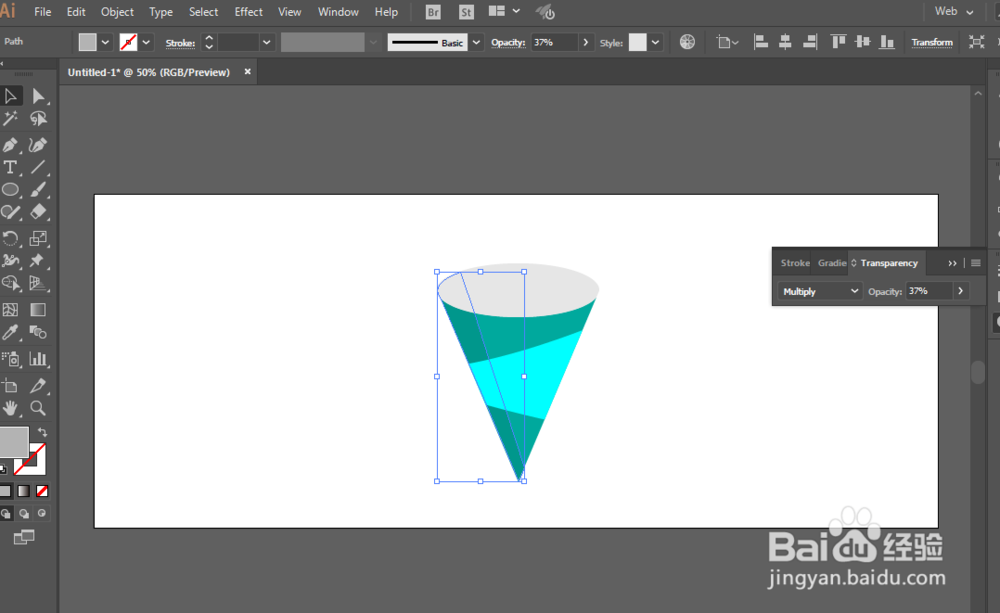Viewport: 1000px width, 613px height.
Task: Swap fill and stroke colors
Action: 42,432
